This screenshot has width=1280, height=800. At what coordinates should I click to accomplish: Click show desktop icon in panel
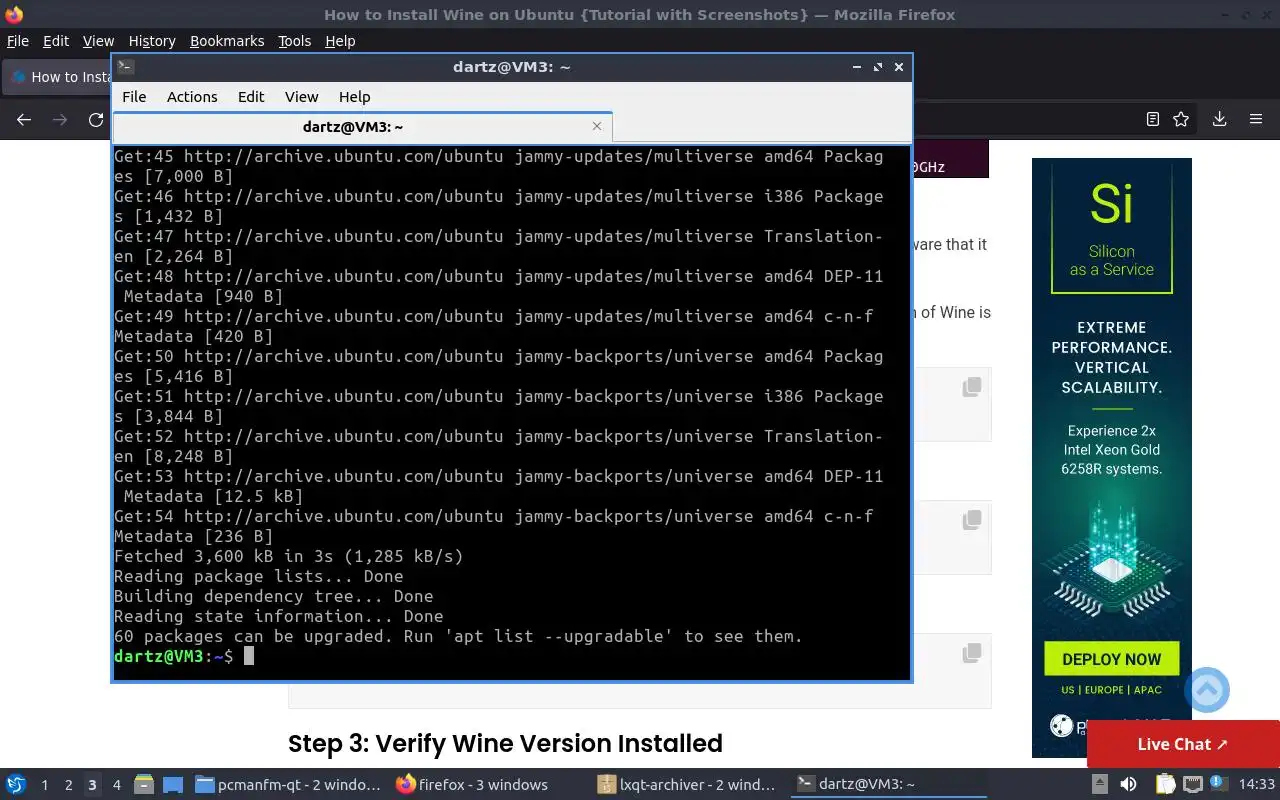coord(172,785)
